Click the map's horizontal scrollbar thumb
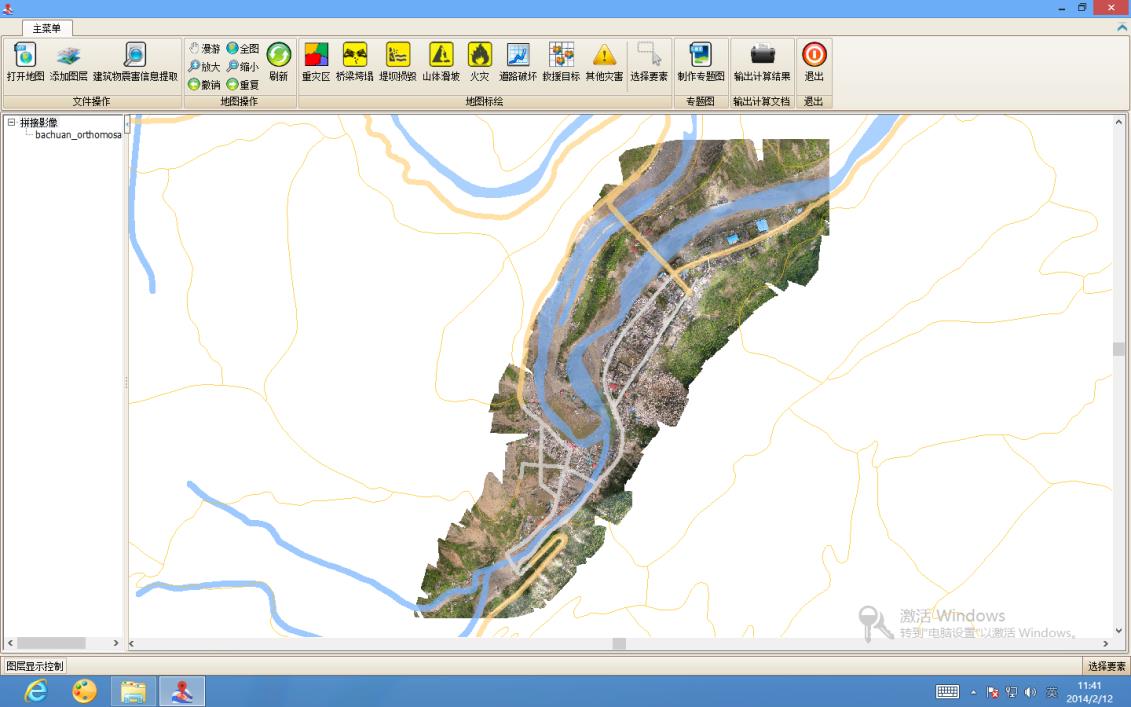 [619, 644]
